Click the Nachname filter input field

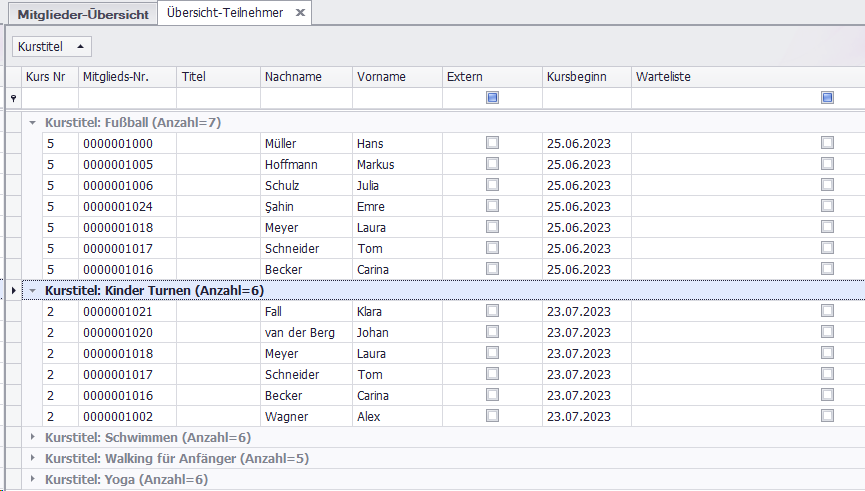click(305, 98)
